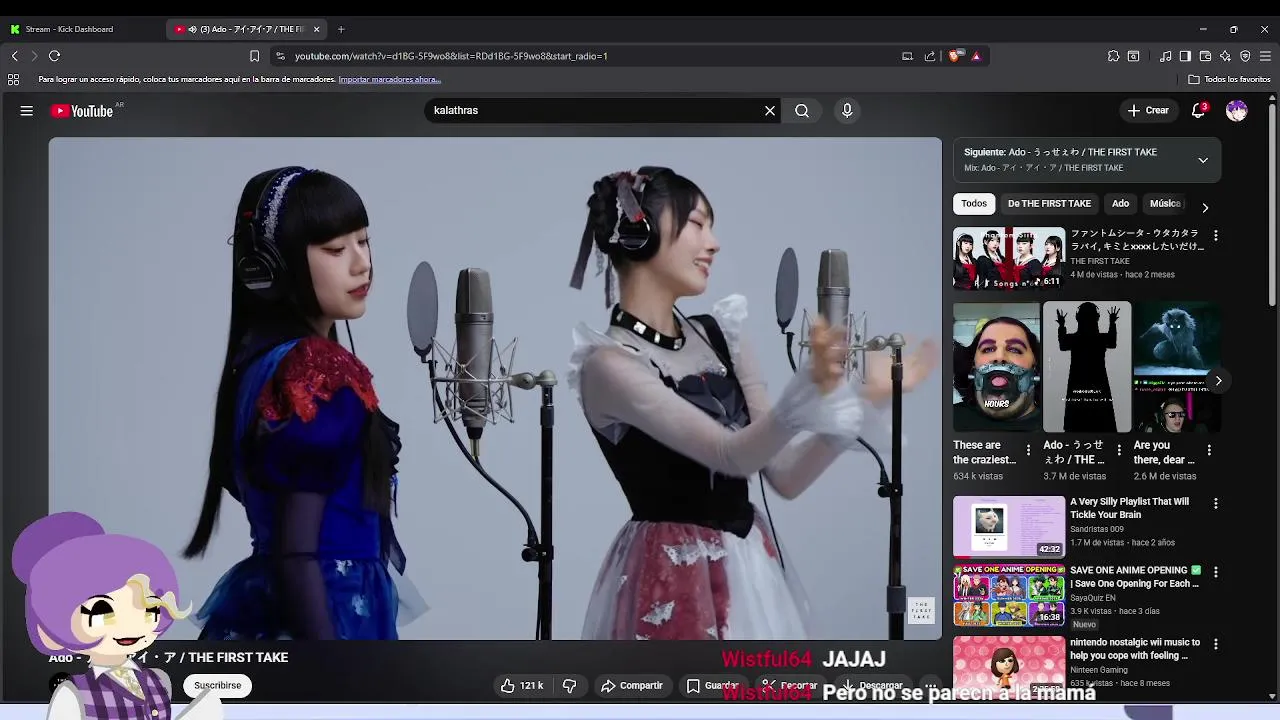Open the SAVE ONE ANIME OPENING thumbnail

(1009, 596)
